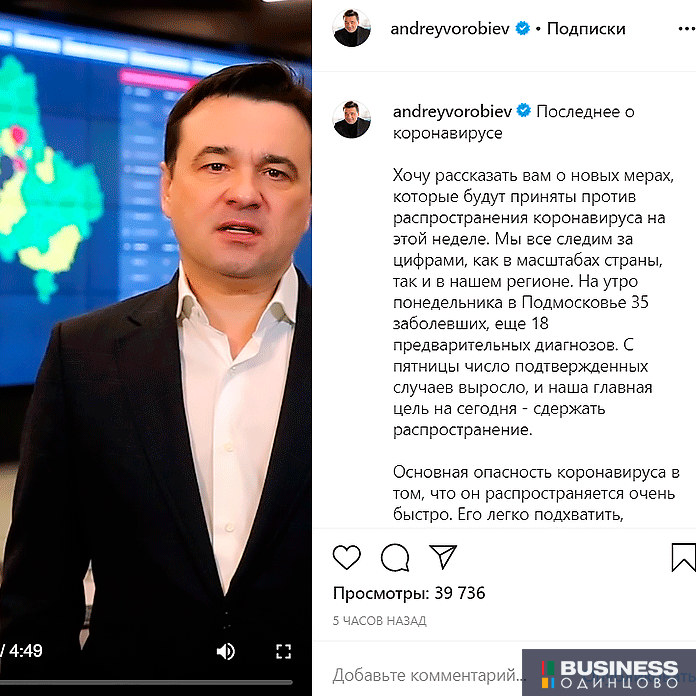The image size is (696, 696).
Task: Click the Добавьте комментарий input field
Action: (x=428, y=675)
